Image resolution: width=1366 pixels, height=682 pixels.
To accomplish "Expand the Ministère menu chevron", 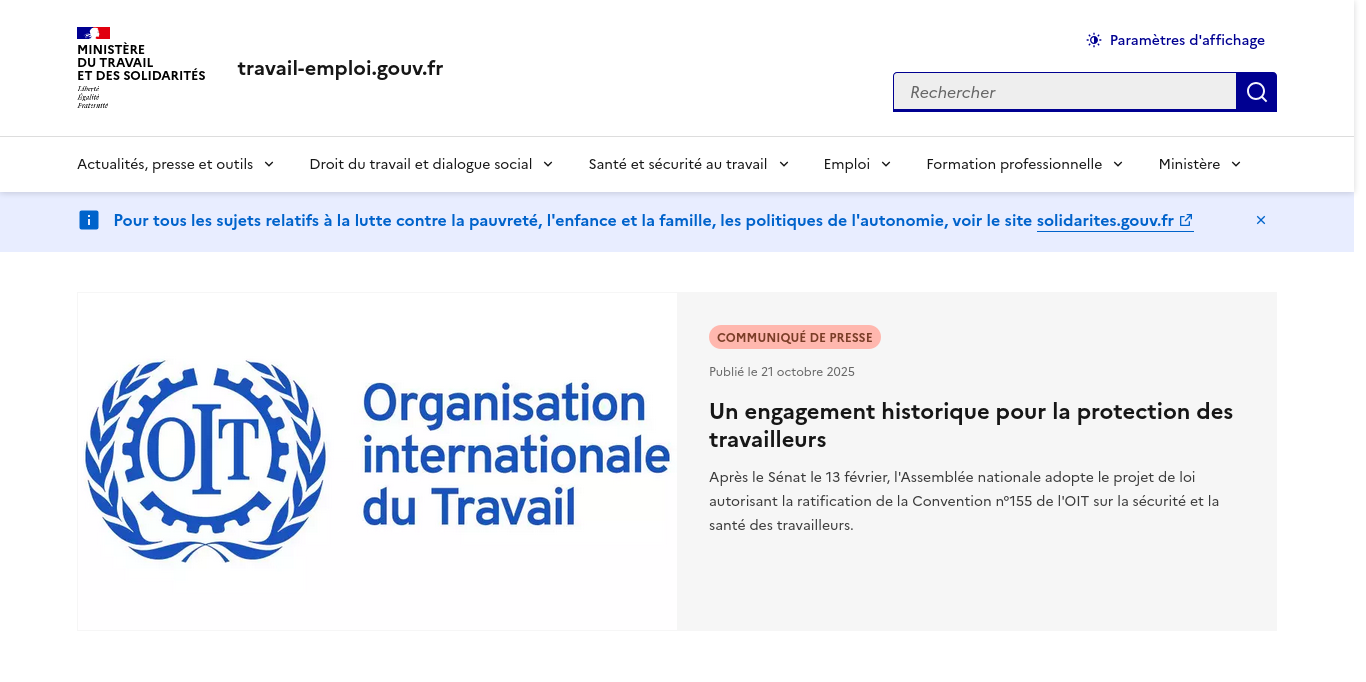I will 1236,164.
